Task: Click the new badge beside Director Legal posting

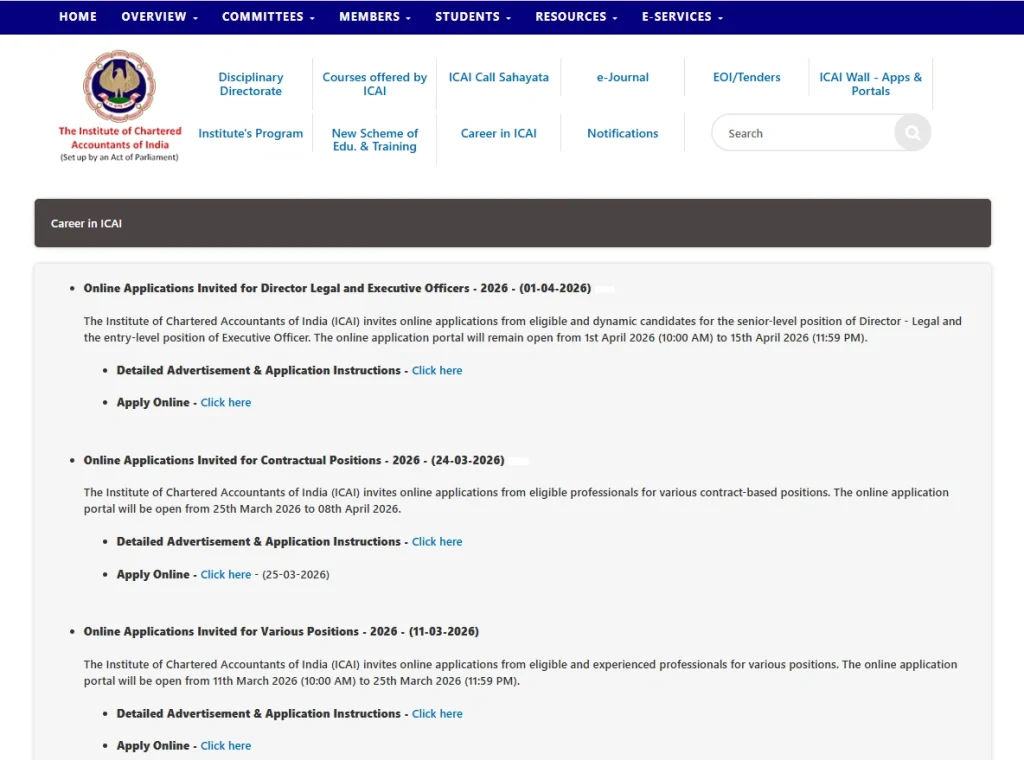Action: point(606,287)
